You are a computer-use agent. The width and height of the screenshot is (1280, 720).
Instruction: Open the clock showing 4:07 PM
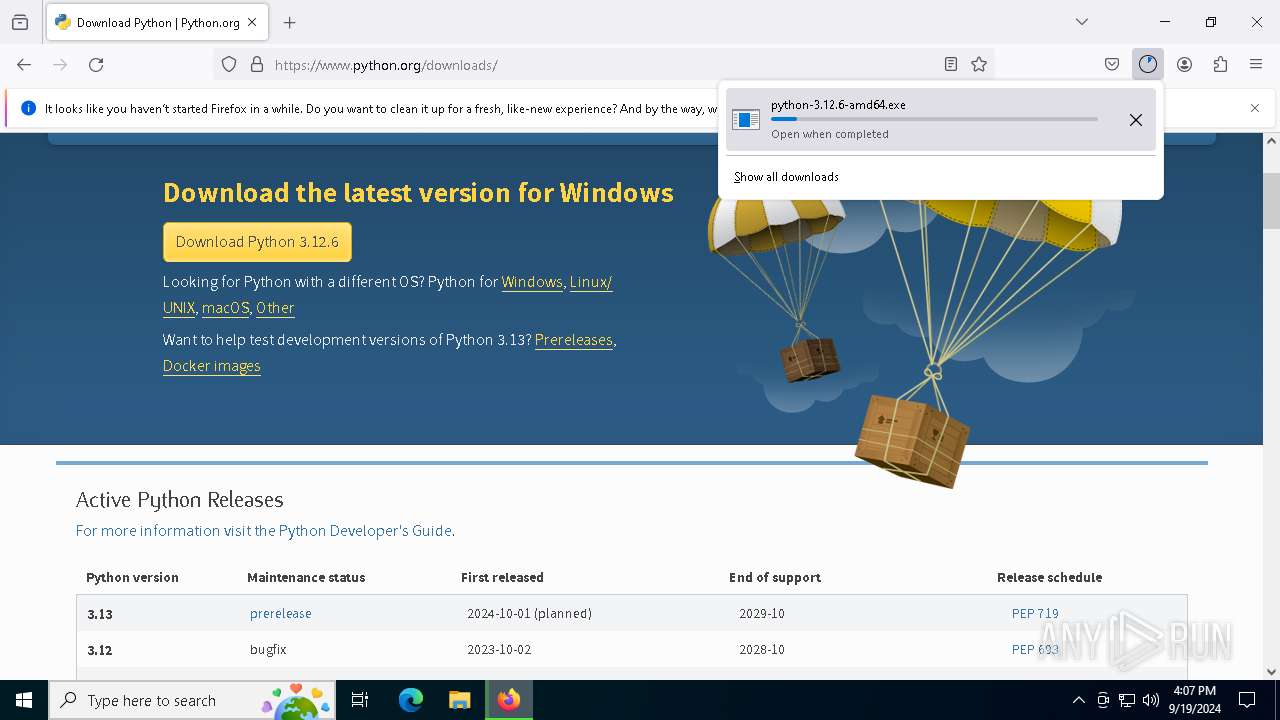(x=1194, y=700)
